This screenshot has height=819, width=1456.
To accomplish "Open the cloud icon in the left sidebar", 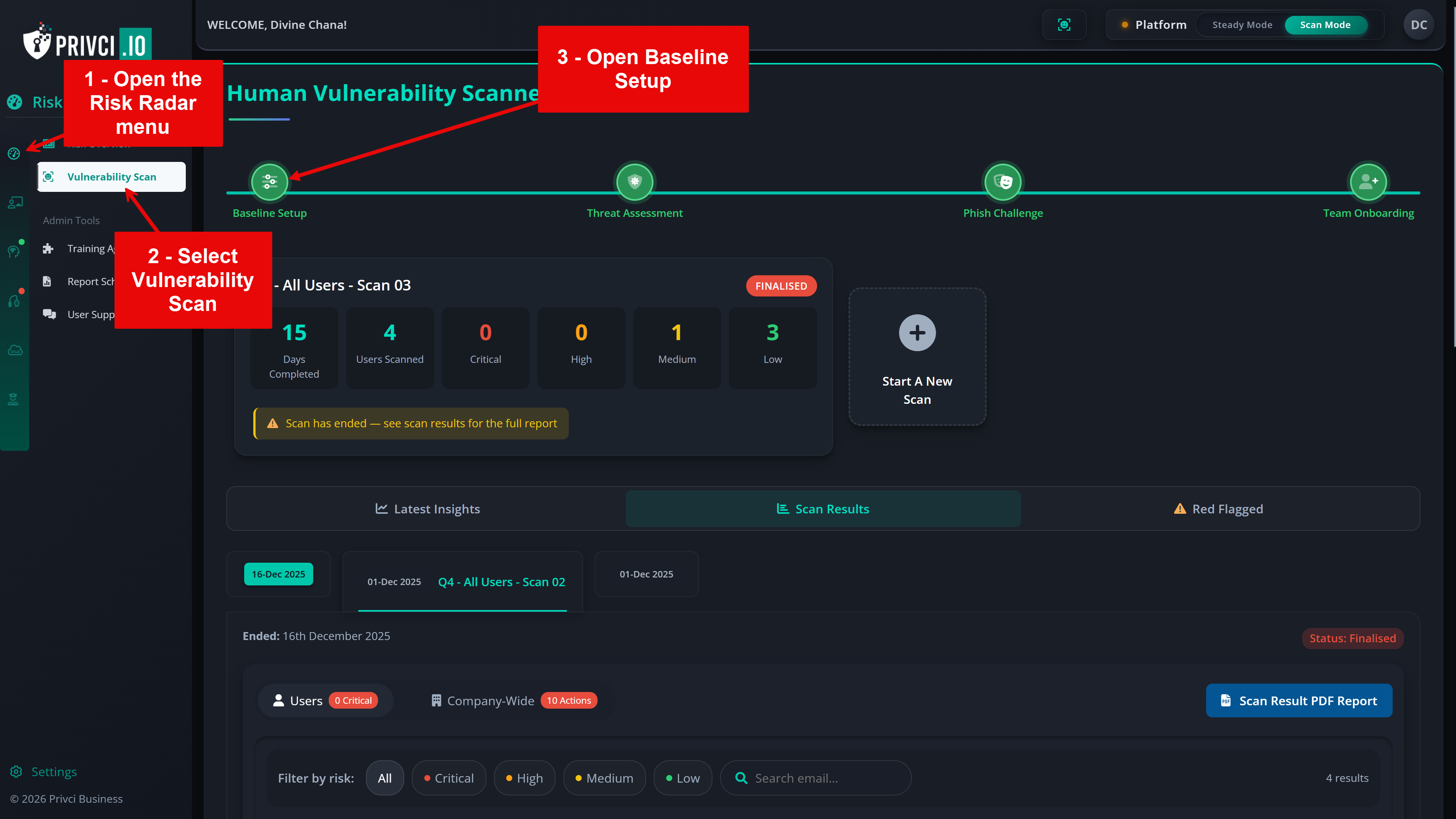I will [x=14, y=350].
